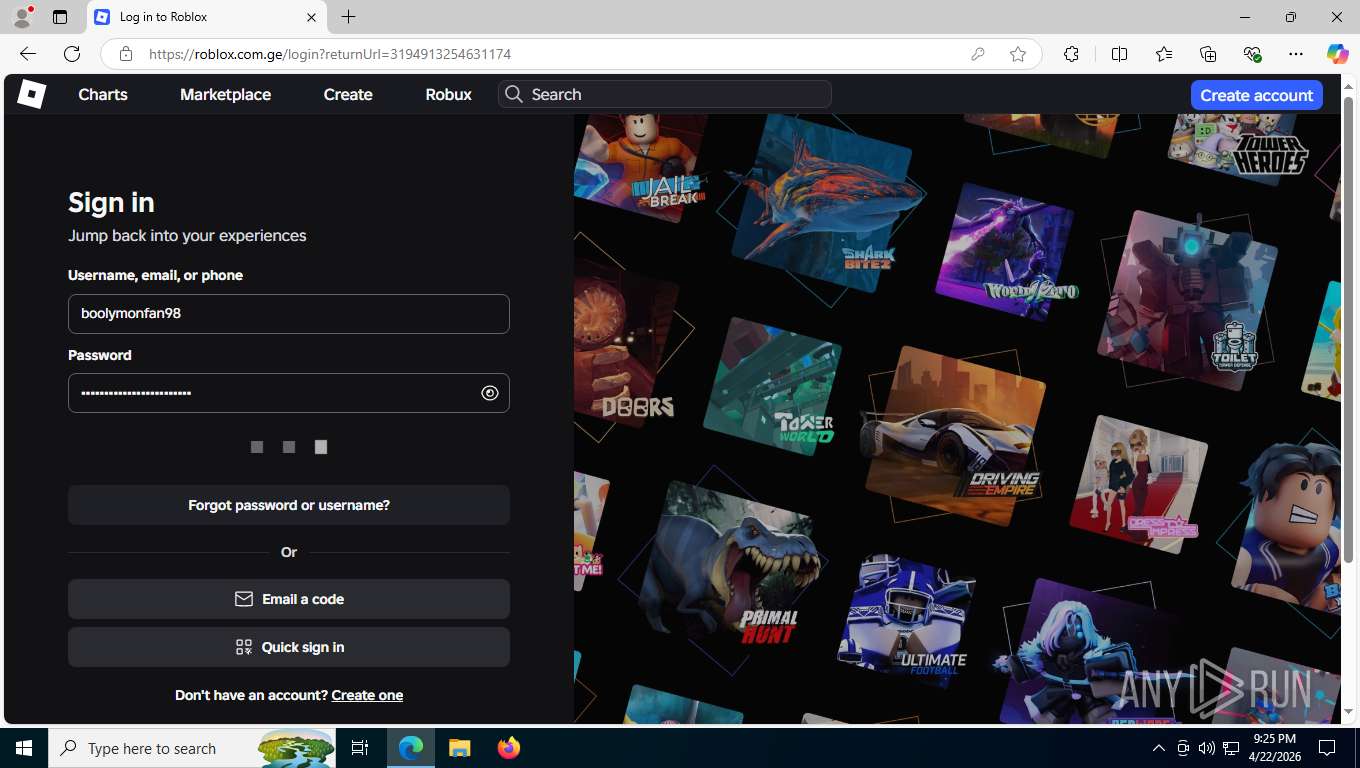The height and width of the screenshot is (768, 1360).
Task: Open File Explorer from the taskbar
Action: (x=459, y=748)
